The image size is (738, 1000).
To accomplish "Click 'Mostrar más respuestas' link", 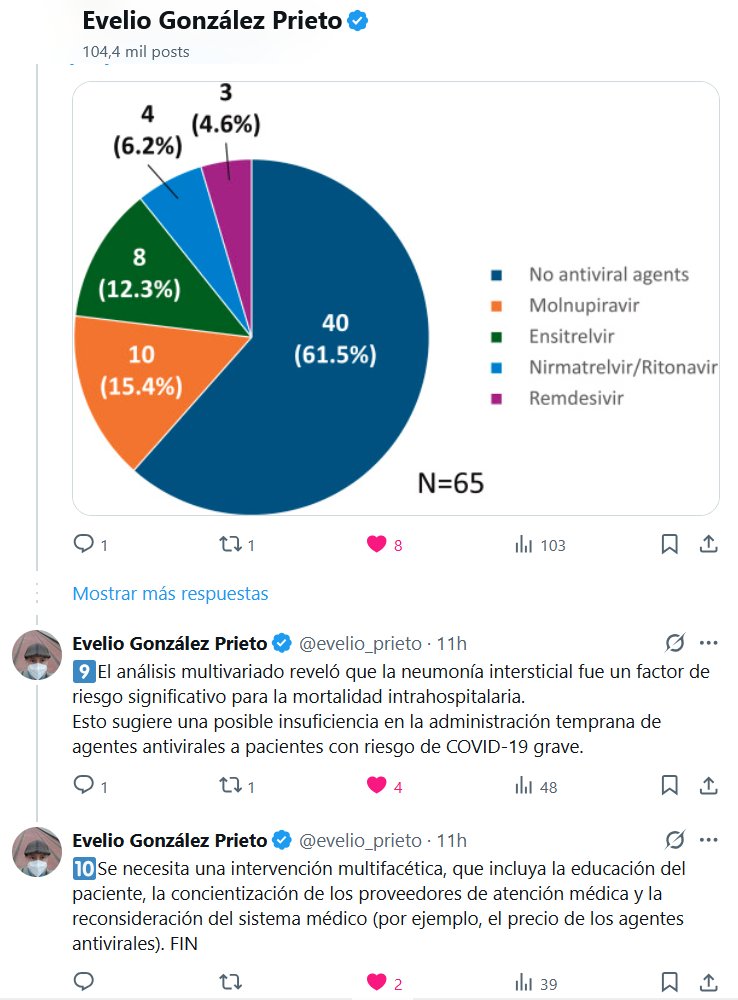I will click(170, 593).
